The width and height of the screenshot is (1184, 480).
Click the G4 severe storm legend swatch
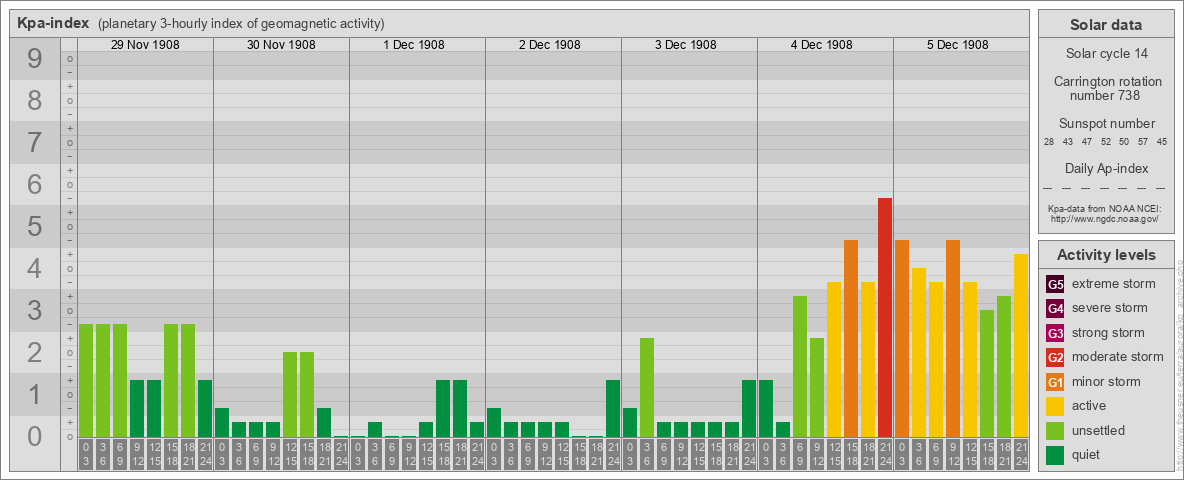click(1055, 308)
